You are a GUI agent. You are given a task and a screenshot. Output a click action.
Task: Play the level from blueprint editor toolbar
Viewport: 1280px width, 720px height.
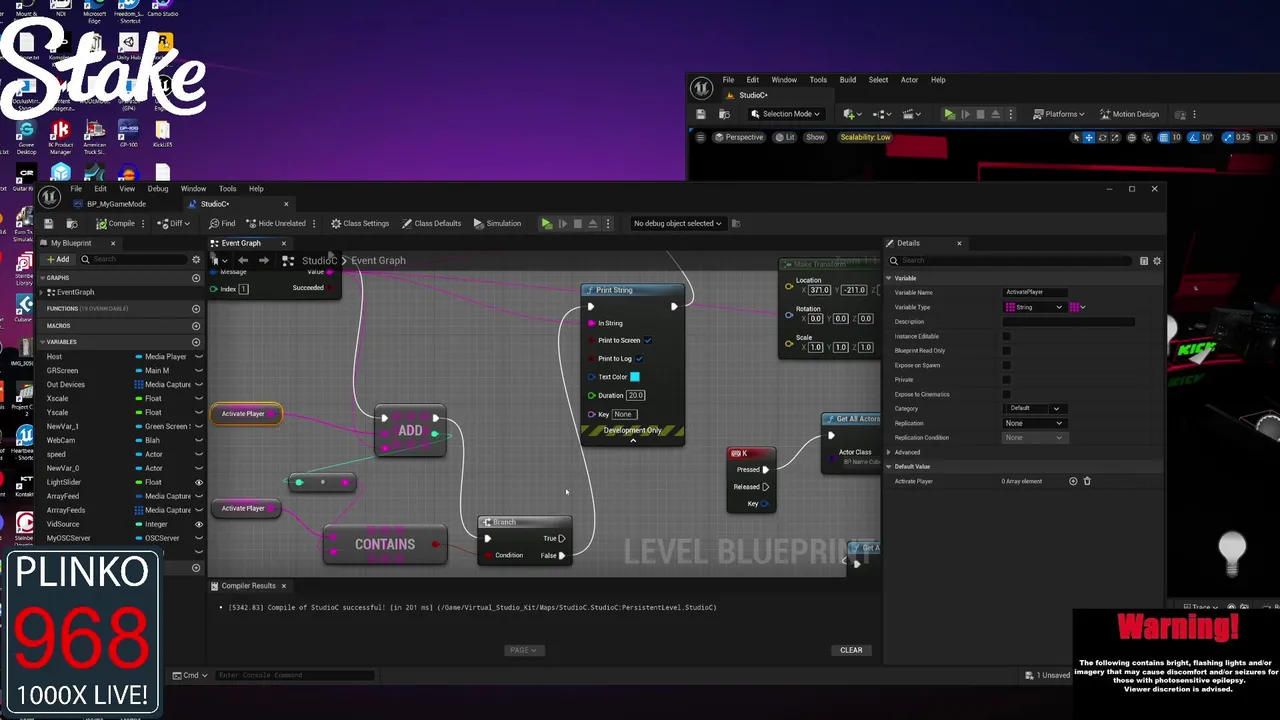click(x=546, y=223)
